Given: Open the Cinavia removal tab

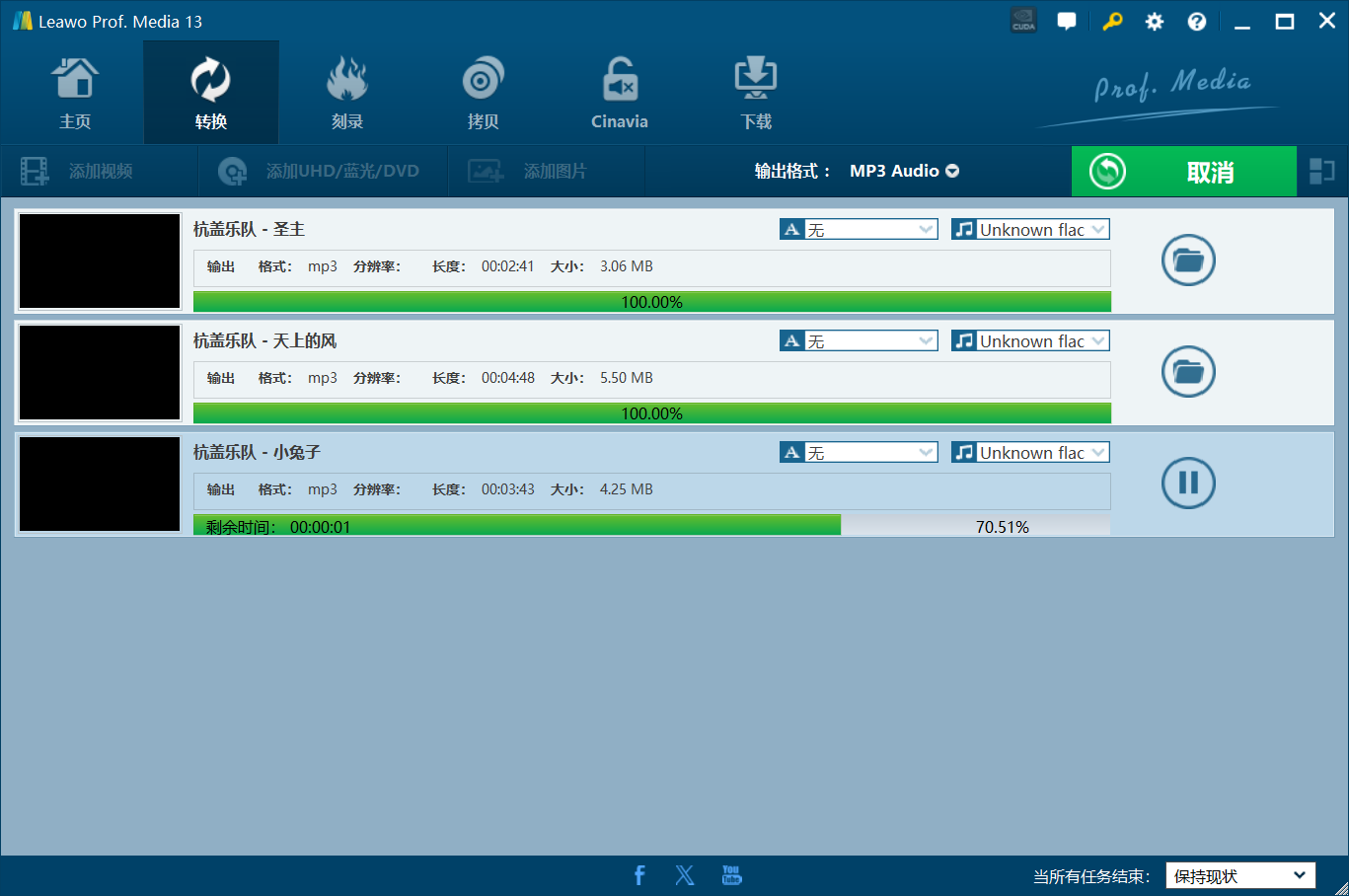Looking at the screenshot, I should pyautogui.click(x=620, y=93).
